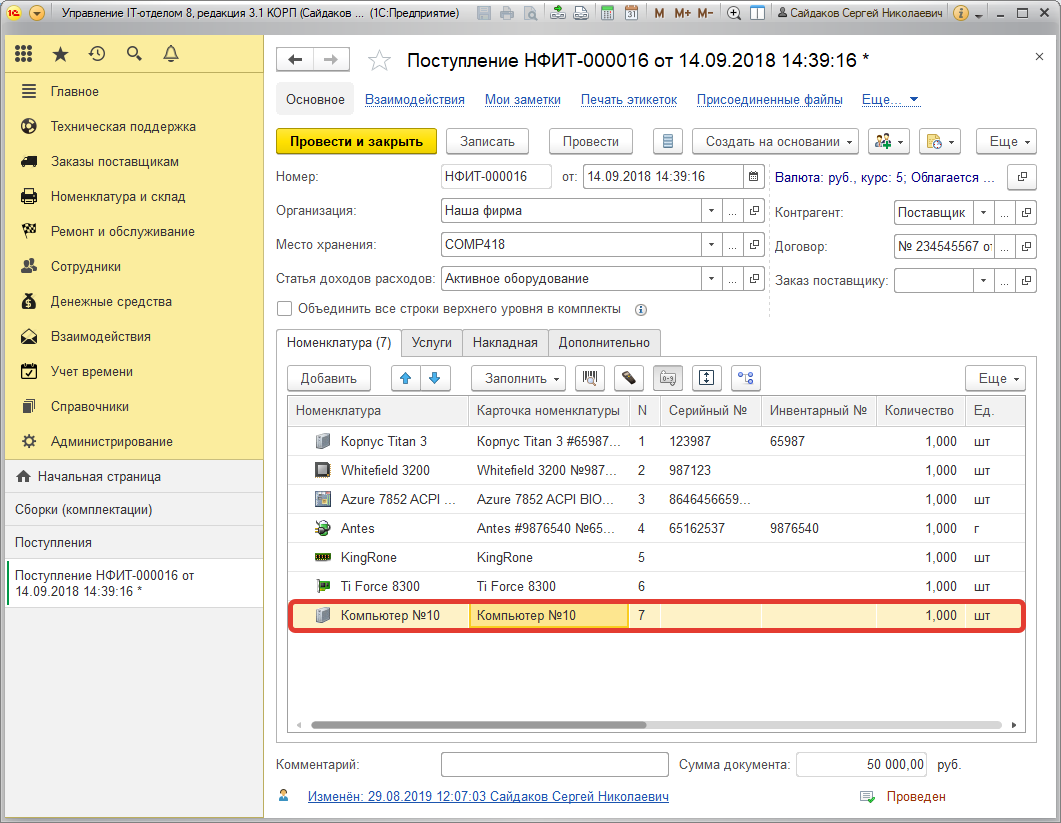1061x823 pixels.
Task: Expand the Заказ поставщику dropdown
Action: click(984, 280)
